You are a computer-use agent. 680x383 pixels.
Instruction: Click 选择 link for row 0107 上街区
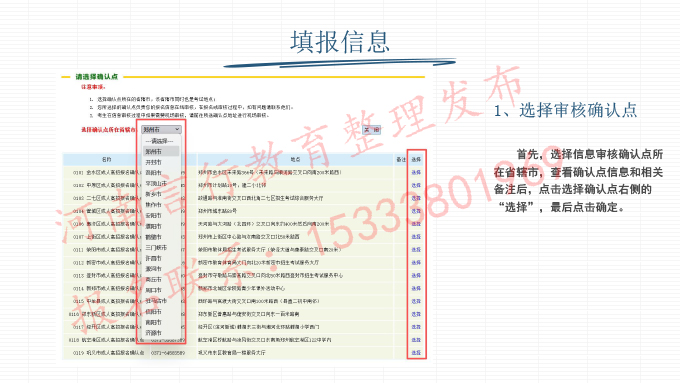[416, 237]
